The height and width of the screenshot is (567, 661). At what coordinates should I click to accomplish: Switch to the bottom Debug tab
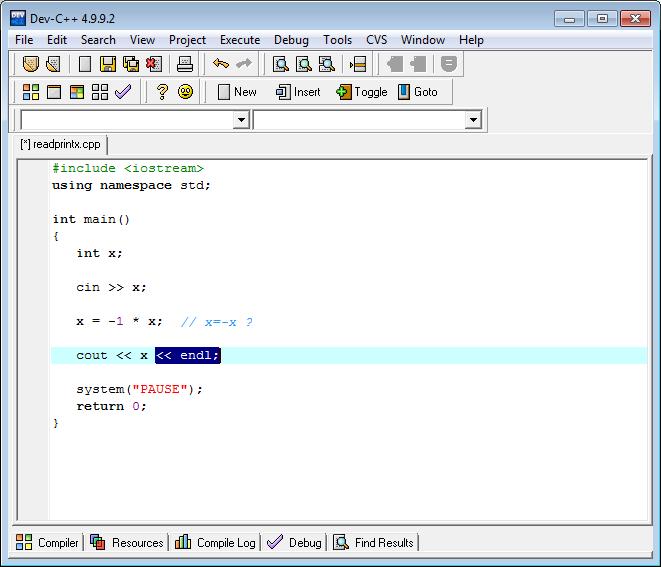(294, 542)
